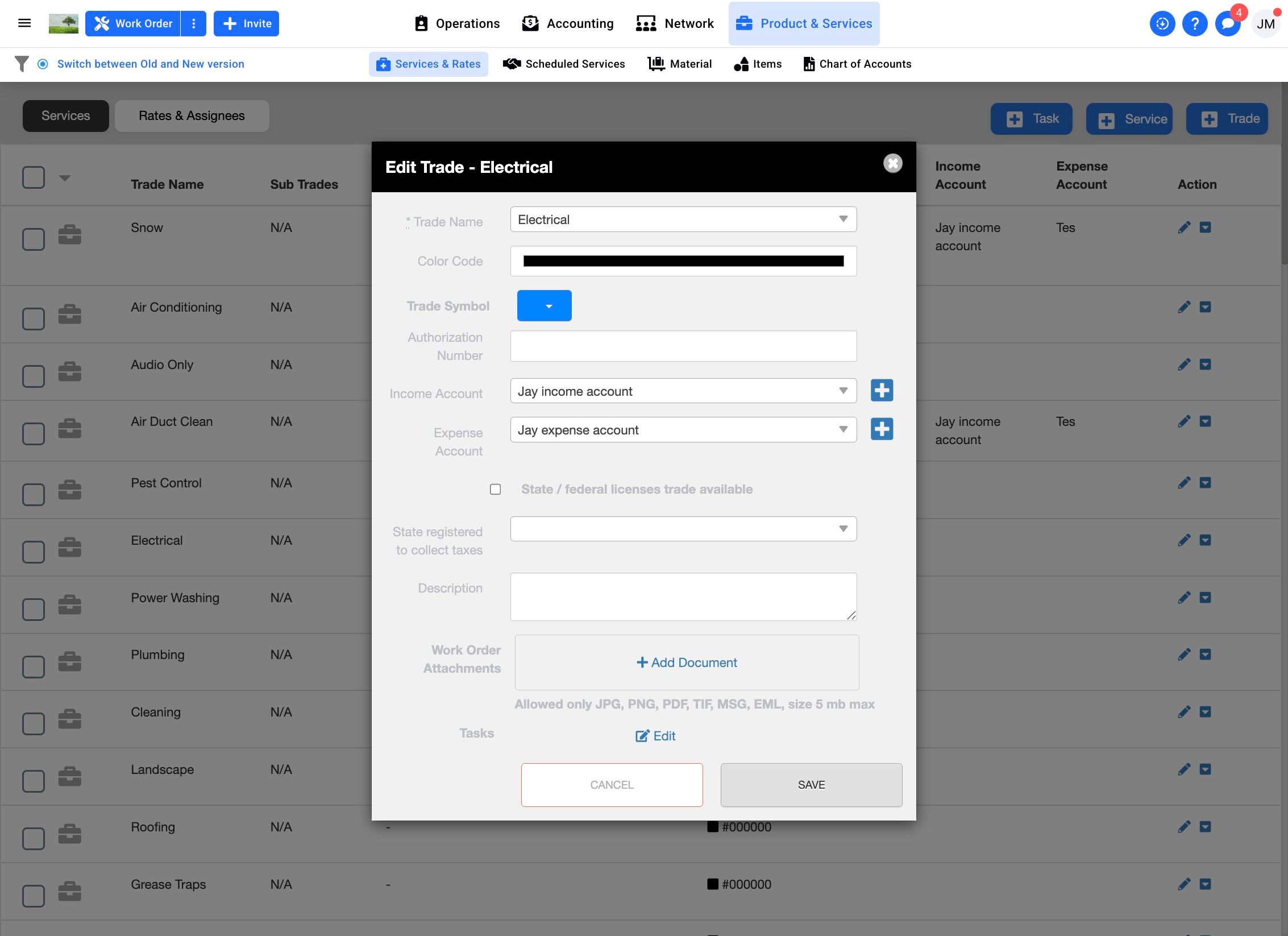Toggle the old/new version radio button
Image resolution: width=1288 pixels, height=936 pixels.
click(x=43, y=64)
